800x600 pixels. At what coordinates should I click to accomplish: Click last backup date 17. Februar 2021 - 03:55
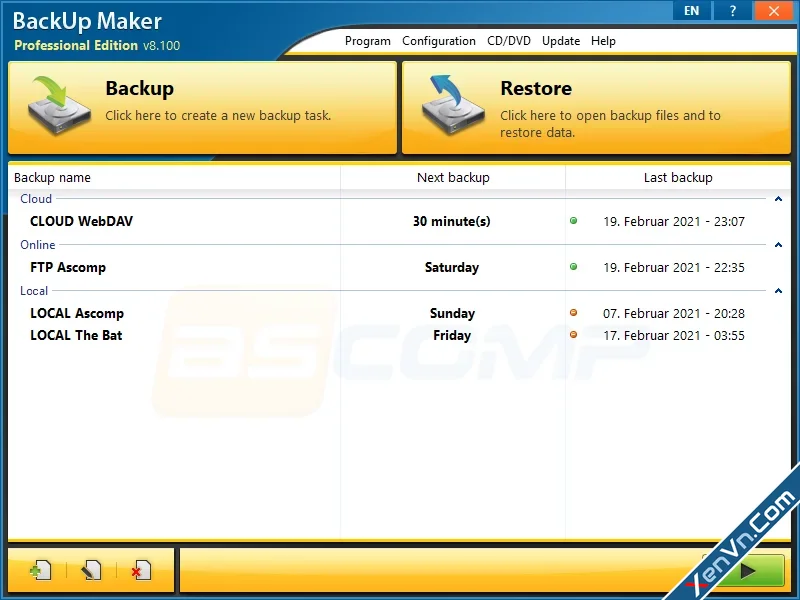(674, 335)
